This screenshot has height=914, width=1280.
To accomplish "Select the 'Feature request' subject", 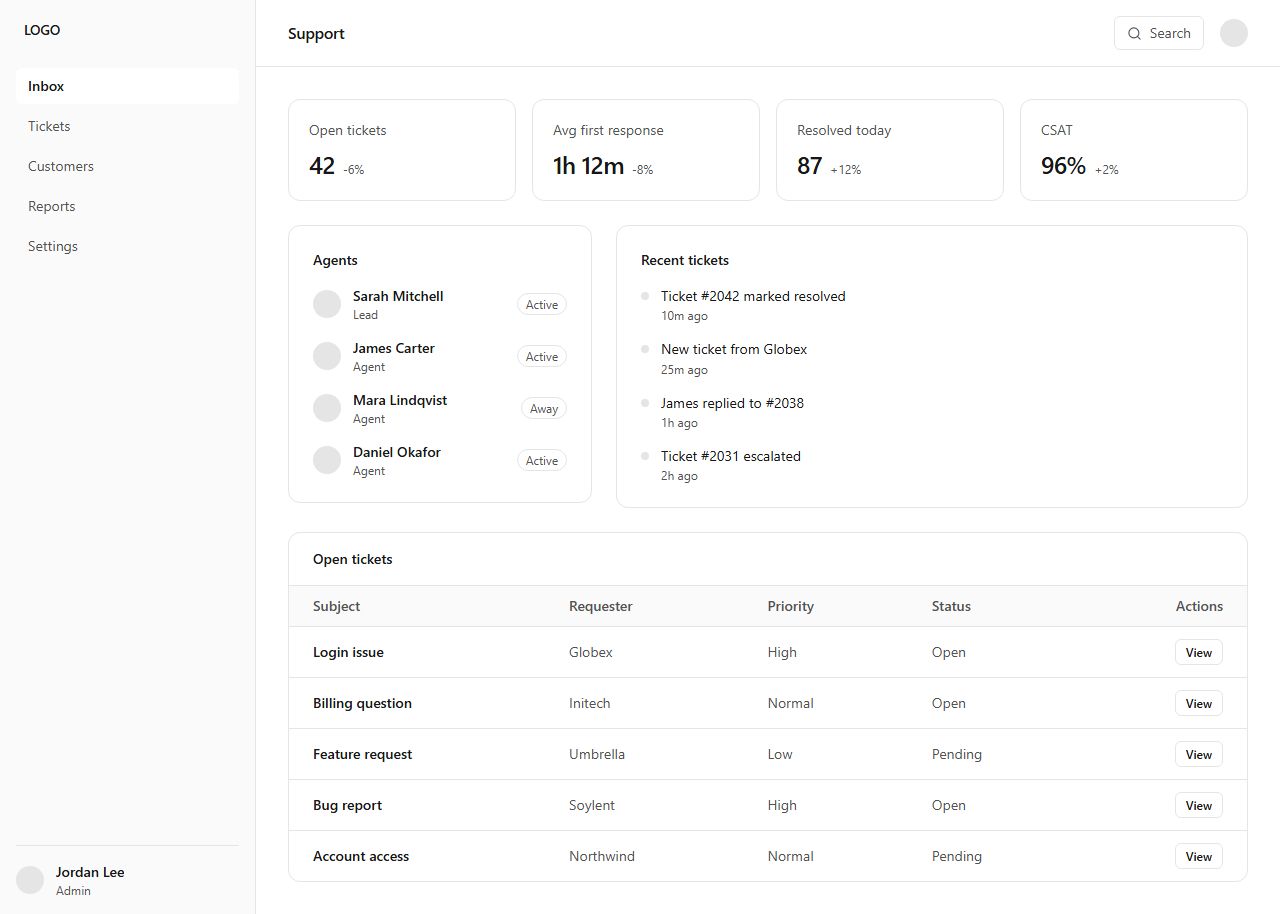I will coord(362,754).
